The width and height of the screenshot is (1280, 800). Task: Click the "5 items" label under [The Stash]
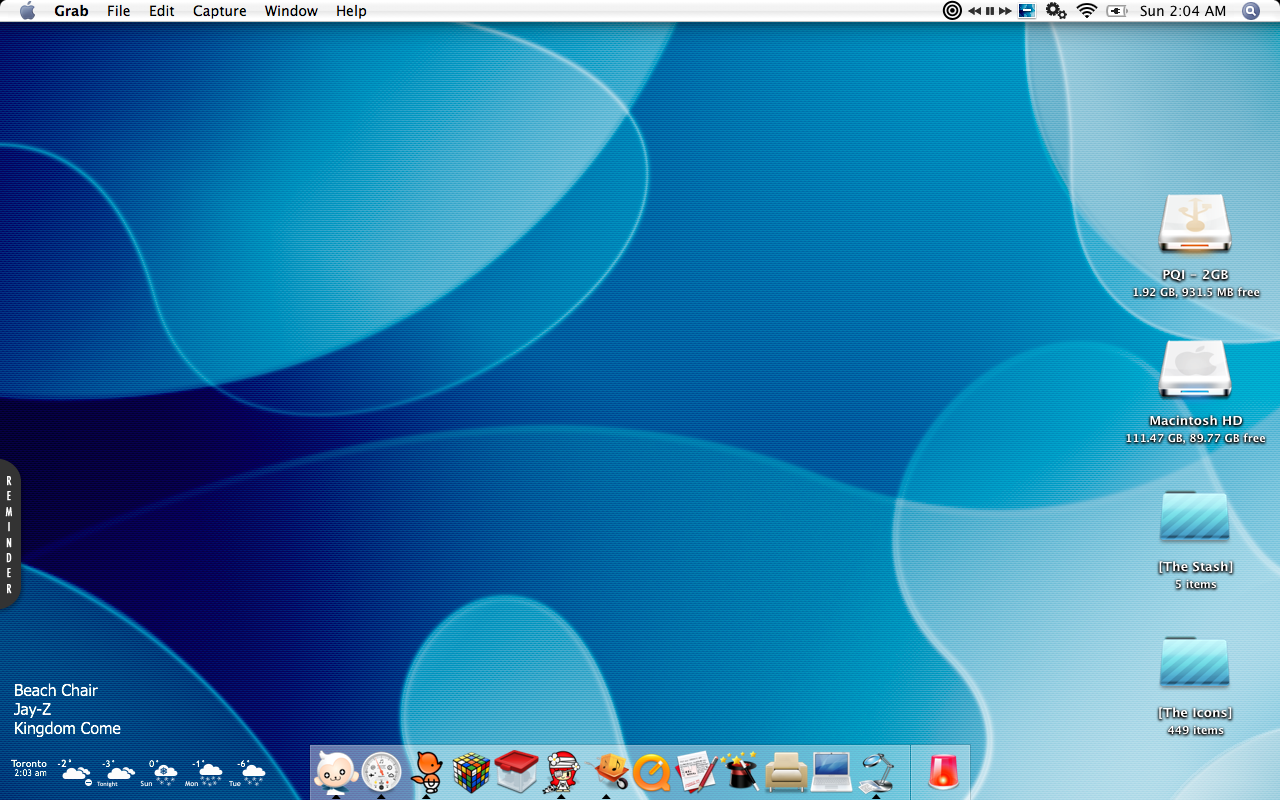click(1195, 585)
